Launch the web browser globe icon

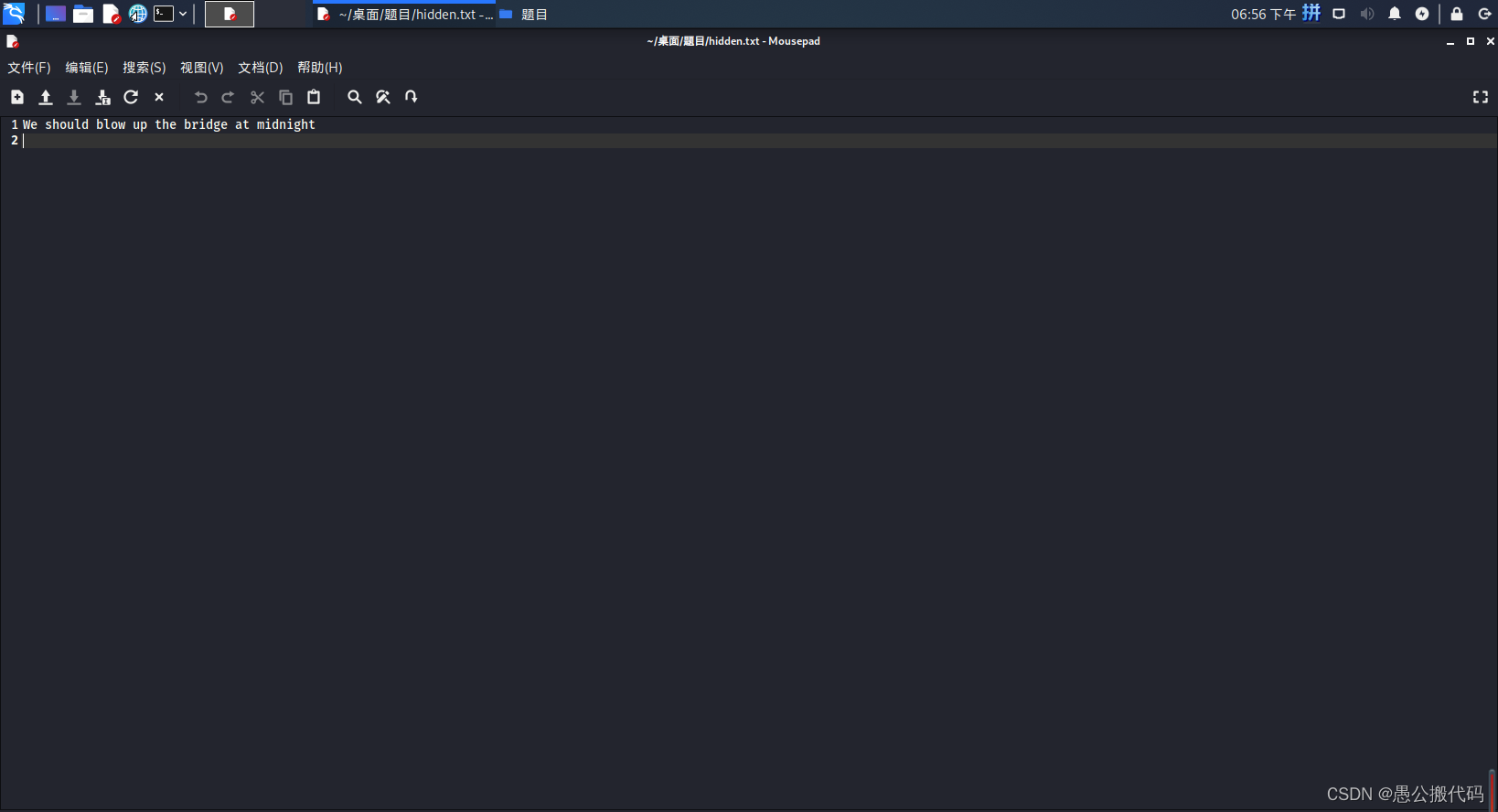click(x=138, y=14)
